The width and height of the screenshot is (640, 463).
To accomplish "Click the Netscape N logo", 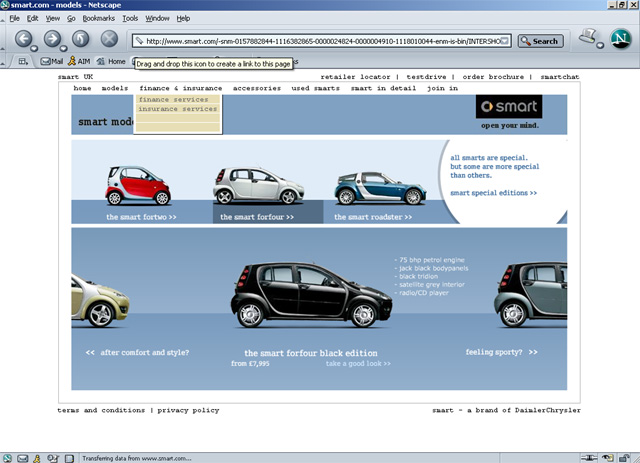I will 621,39.
